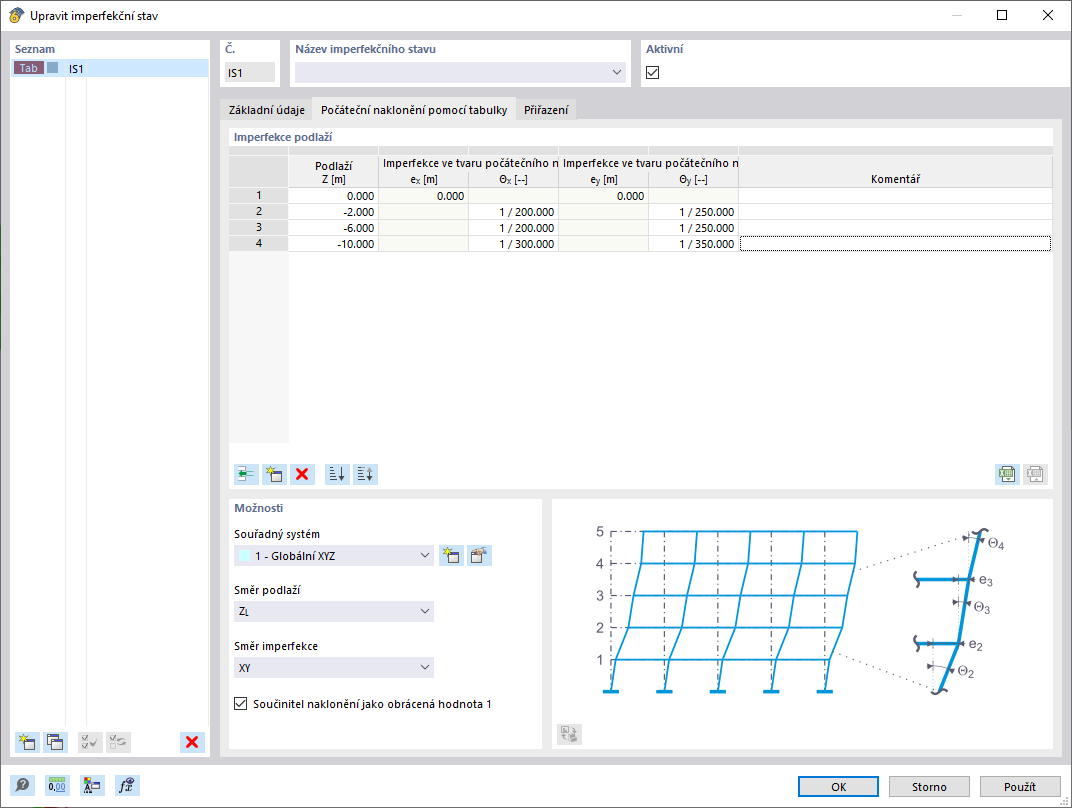
Task: Click the select all check icon in the list toolbar
Action: click(x=90, y=742)
